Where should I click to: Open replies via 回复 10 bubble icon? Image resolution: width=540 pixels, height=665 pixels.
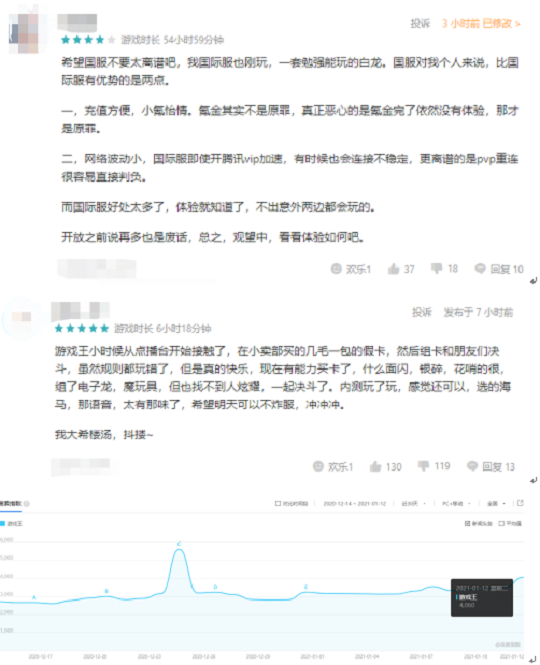480,268
